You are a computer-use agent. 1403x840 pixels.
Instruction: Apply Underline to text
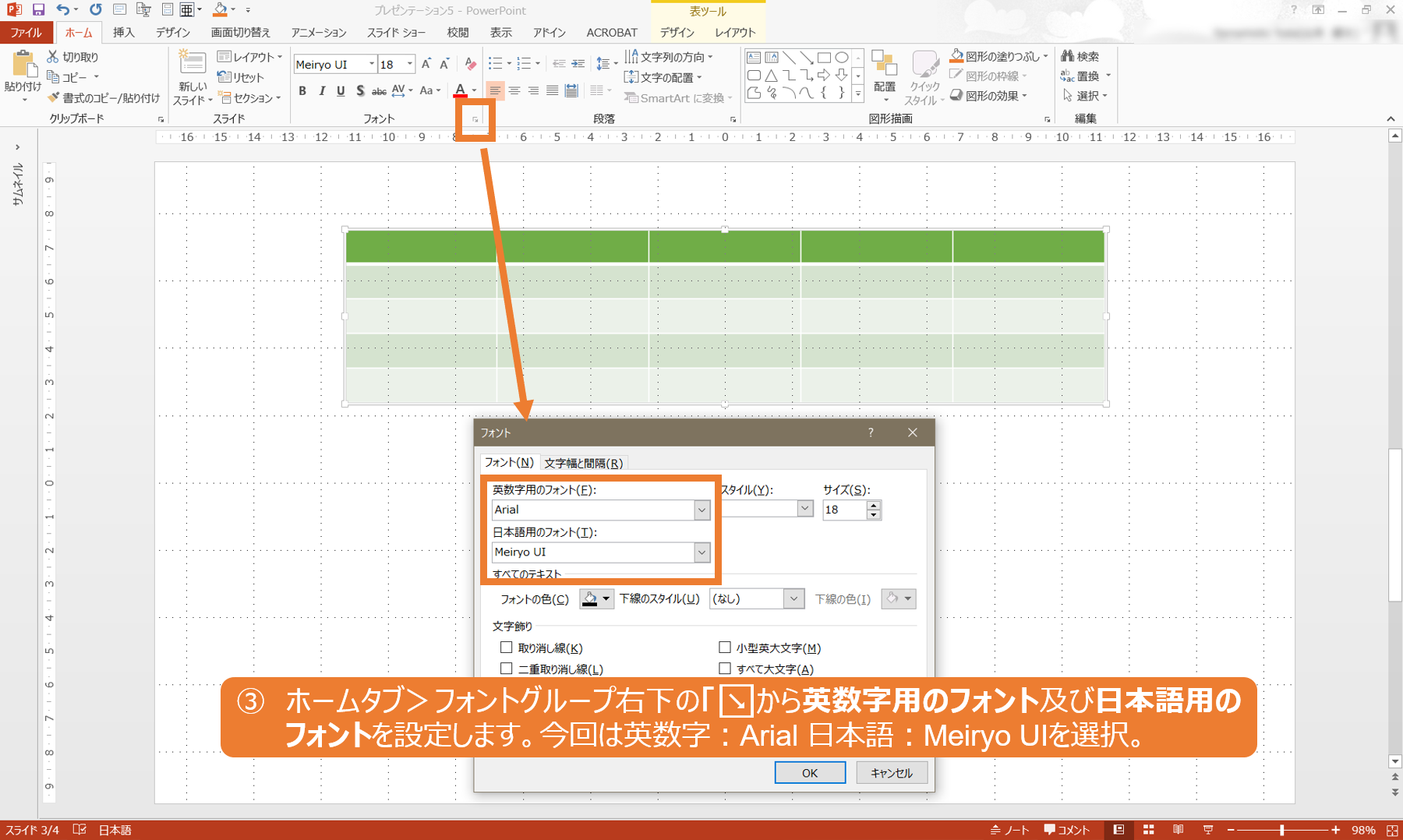tap(341, 91)
